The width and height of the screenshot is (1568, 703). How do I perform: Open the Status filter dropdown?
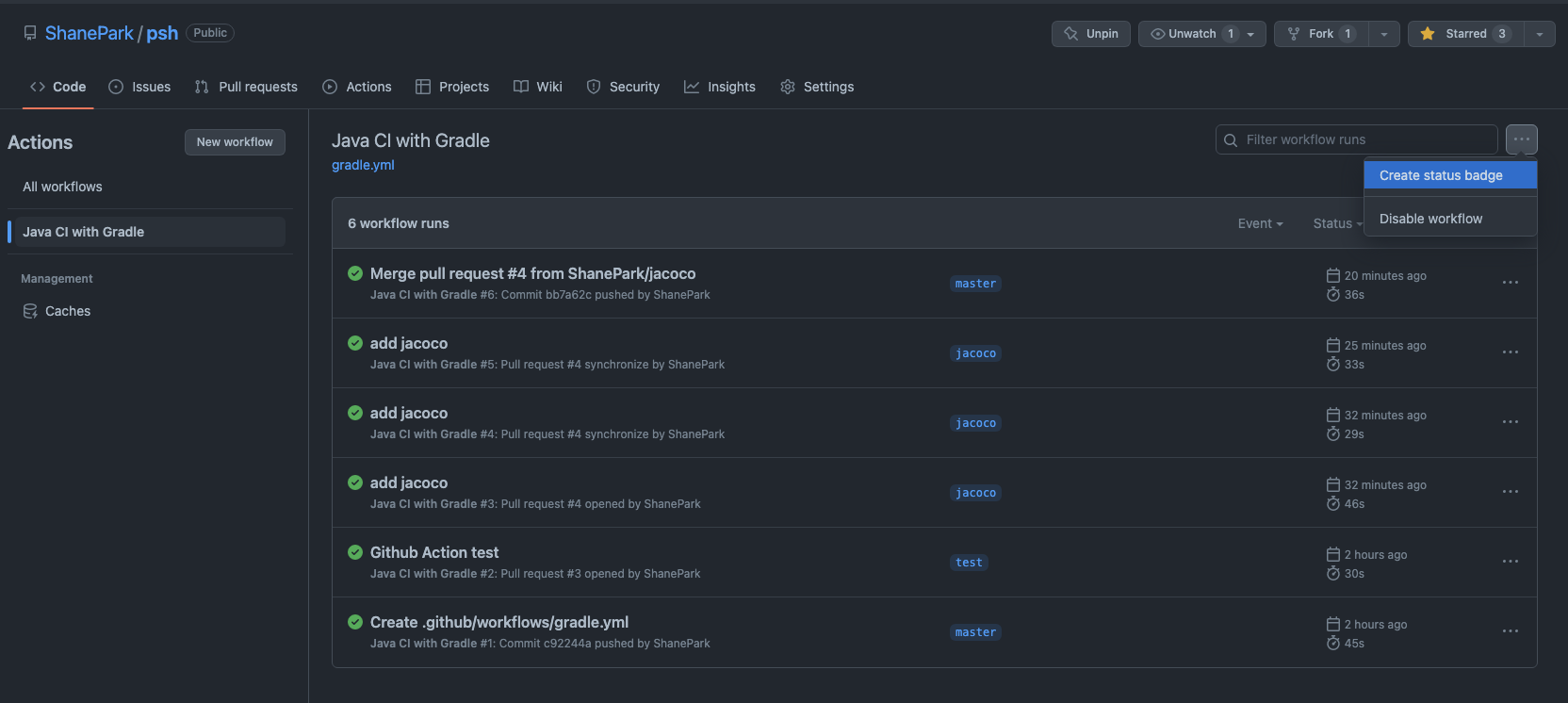(x=1337, y=223)
